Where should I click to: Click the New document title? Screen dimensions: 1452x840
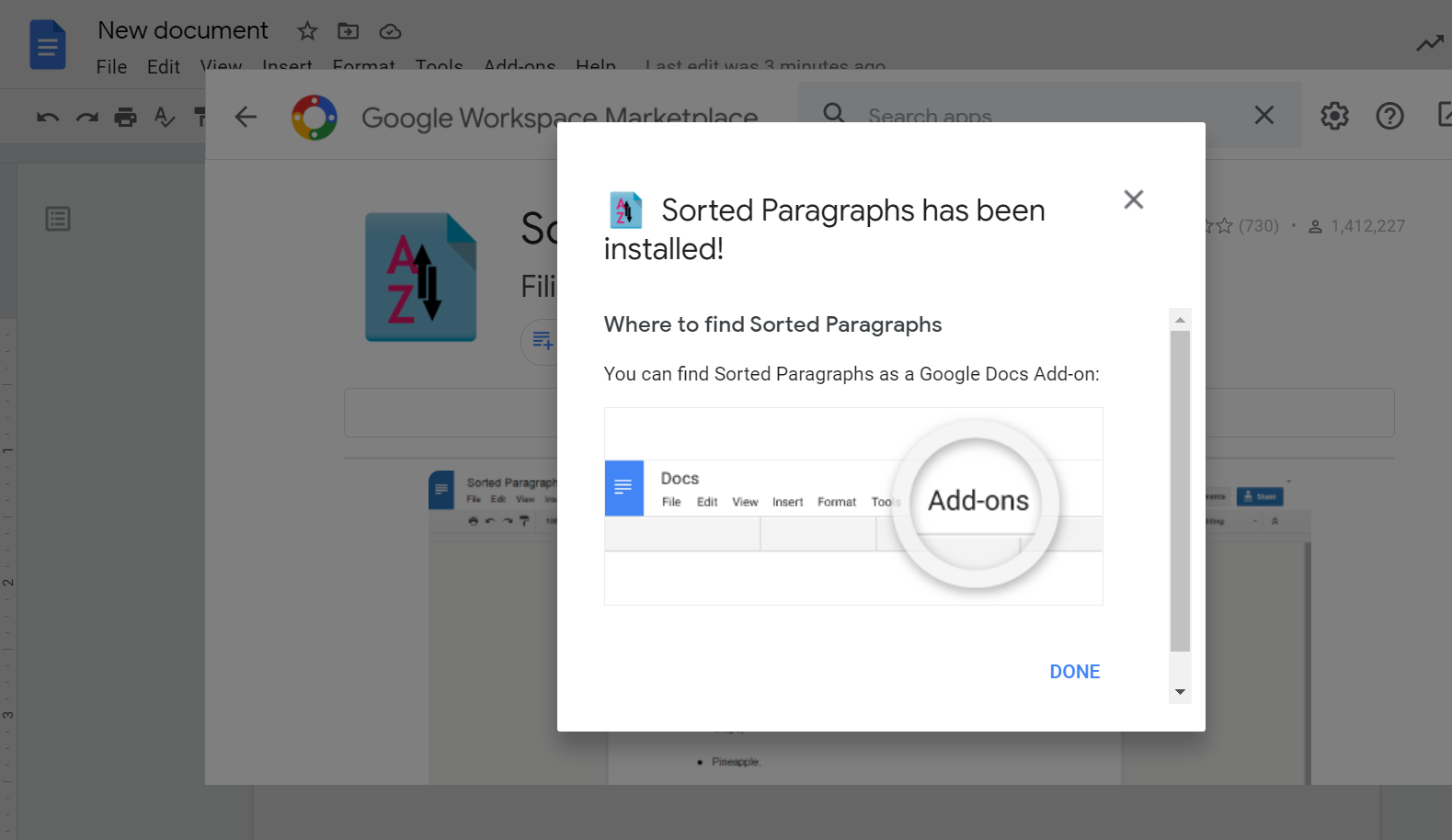click(183, 30)
